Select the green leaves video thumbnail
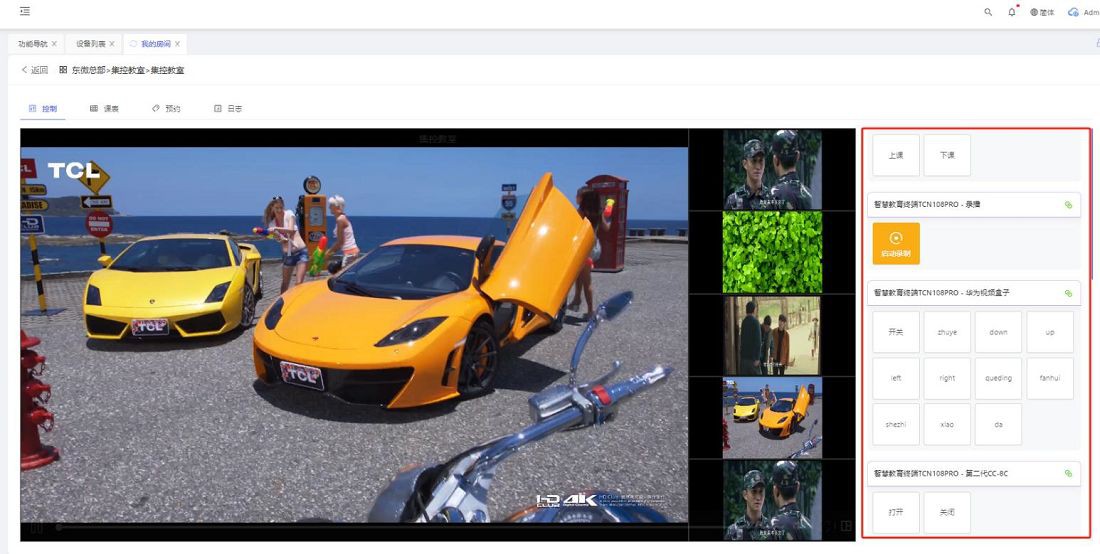The image size is (1100, 554). pyautogui.click(x=772, y=252)
